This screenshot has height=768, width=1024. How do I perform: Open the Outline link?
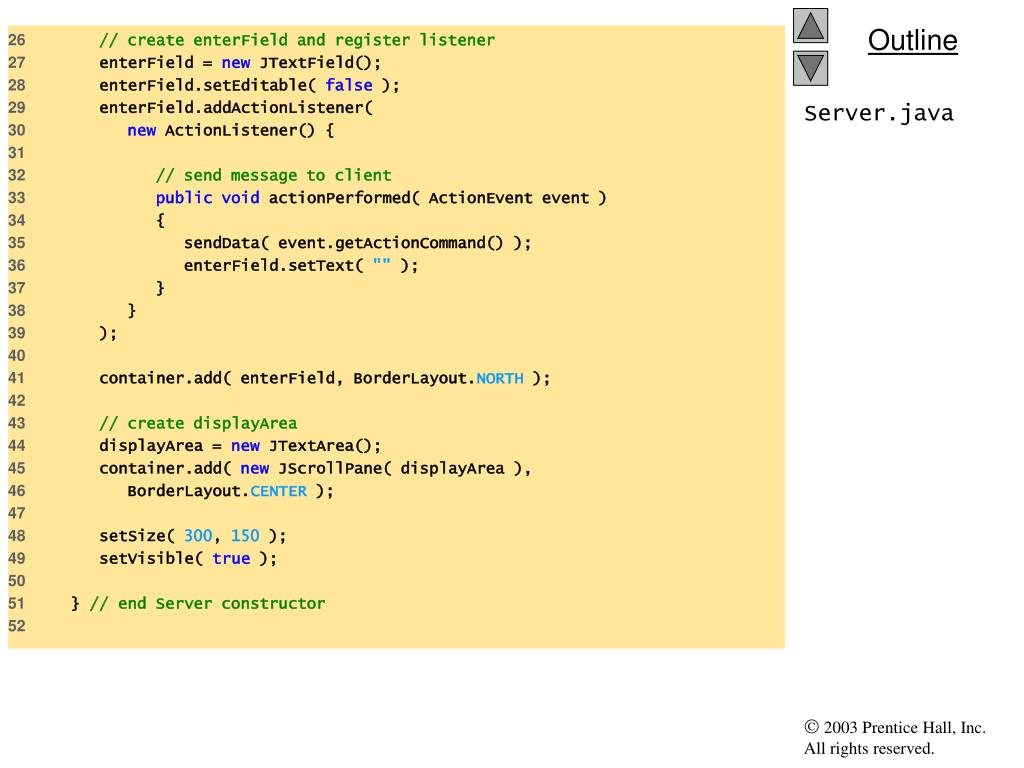pyautogui.click(x=912, y=41)
